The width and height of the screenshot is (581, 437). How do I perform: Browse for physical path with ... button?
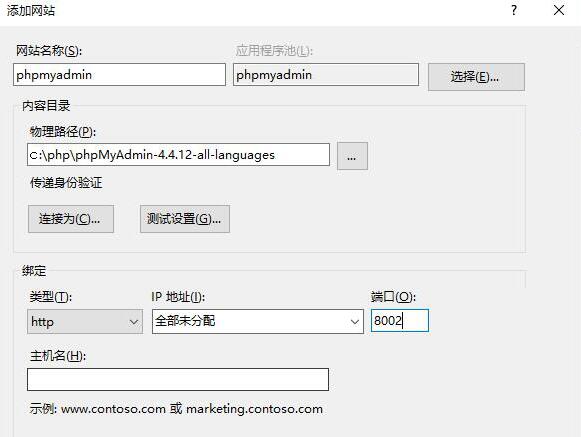pos(352,156)
